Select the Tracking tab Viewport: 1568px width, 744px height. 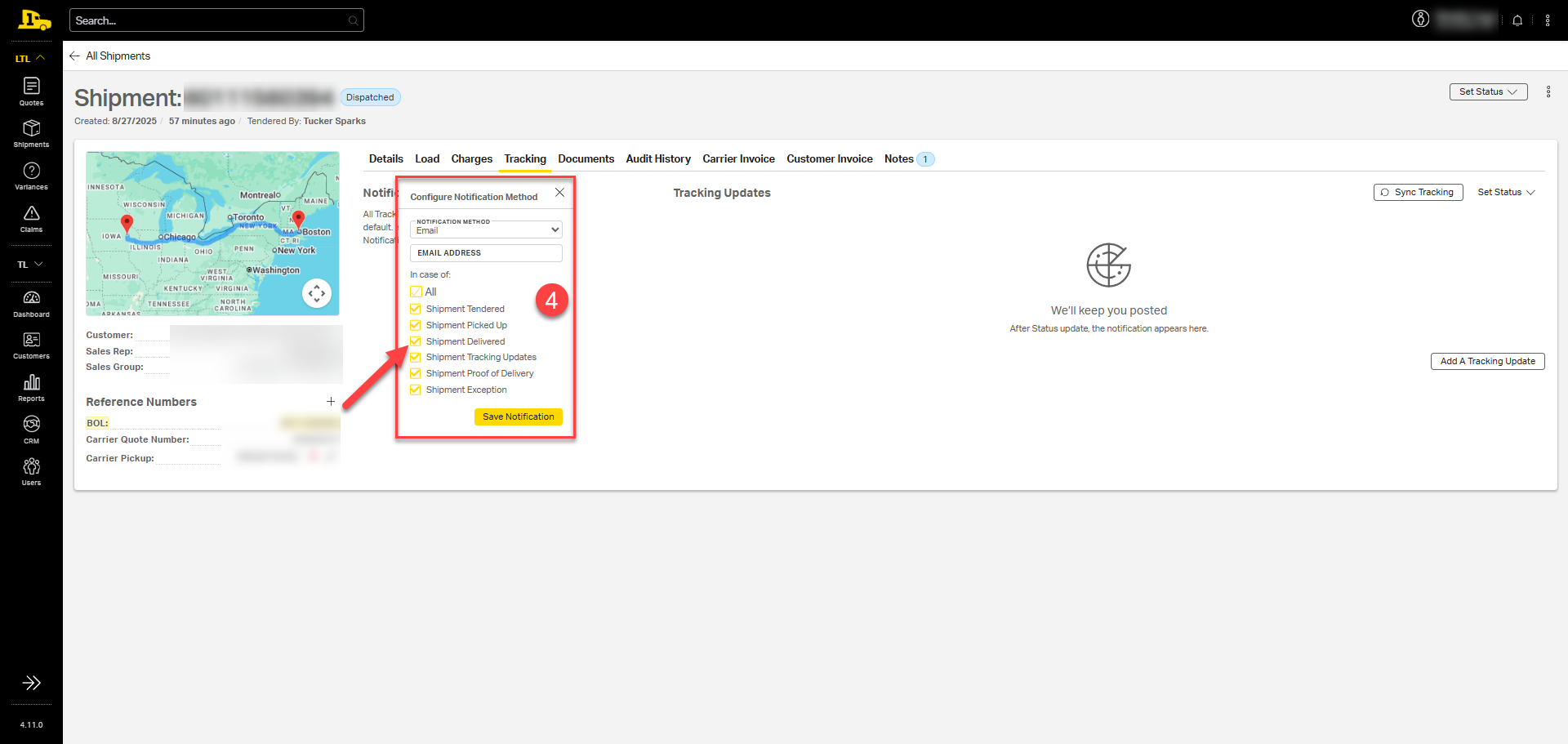tap(525, 159)
